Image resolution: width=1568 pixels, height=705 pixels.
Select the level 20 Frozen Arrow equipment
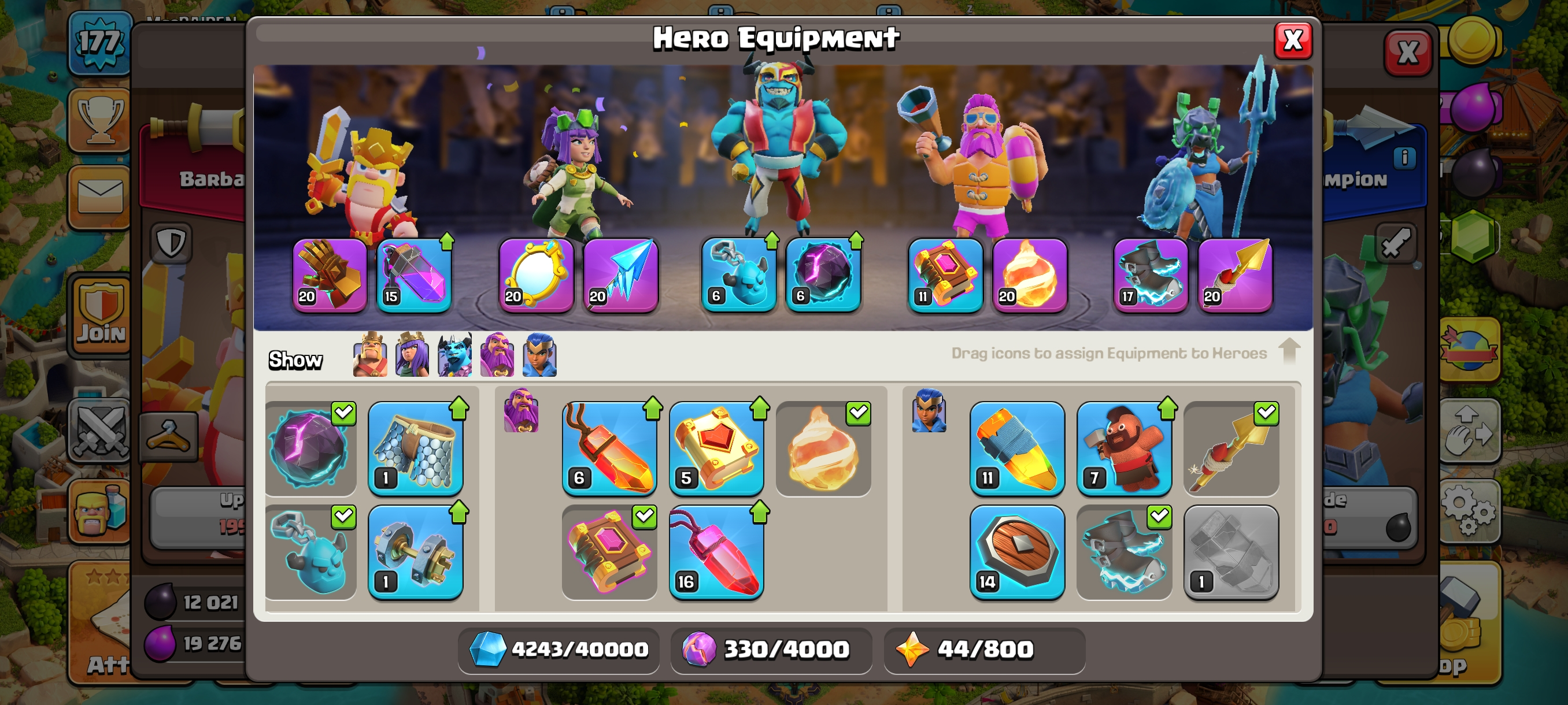coord(620,275)
